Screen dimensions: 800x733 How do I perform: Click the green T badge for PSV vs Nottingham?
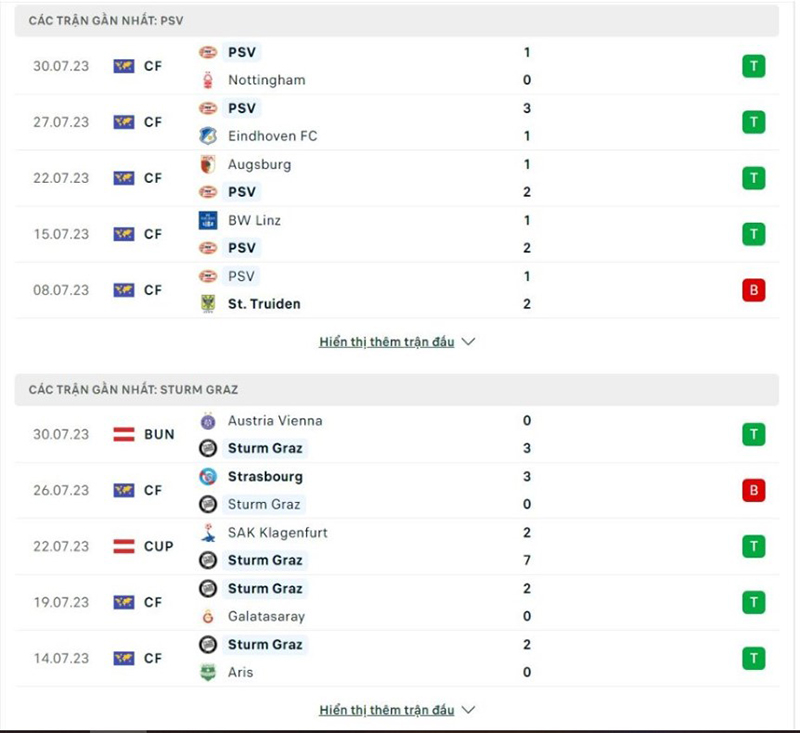pyautogui.click(x=753, y=65)
